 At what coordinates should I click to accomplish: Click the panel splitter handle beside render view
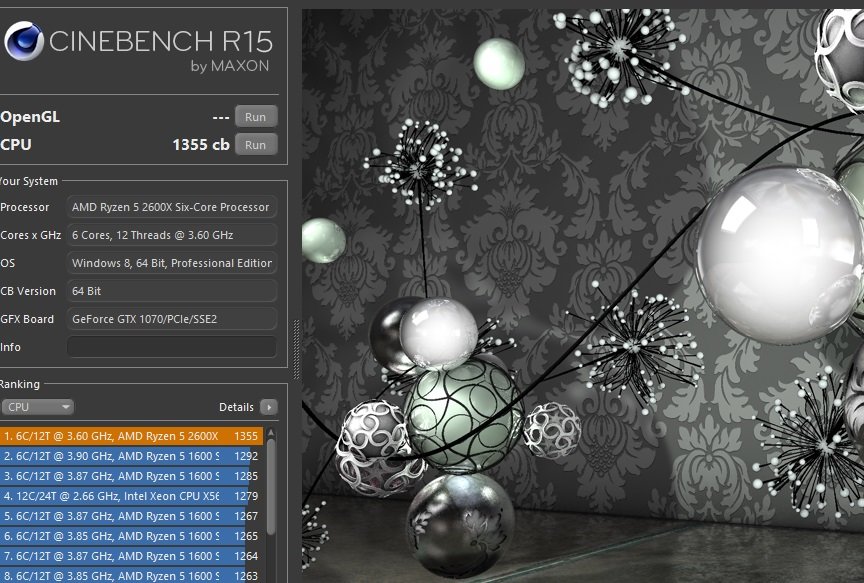pos(296,349)
